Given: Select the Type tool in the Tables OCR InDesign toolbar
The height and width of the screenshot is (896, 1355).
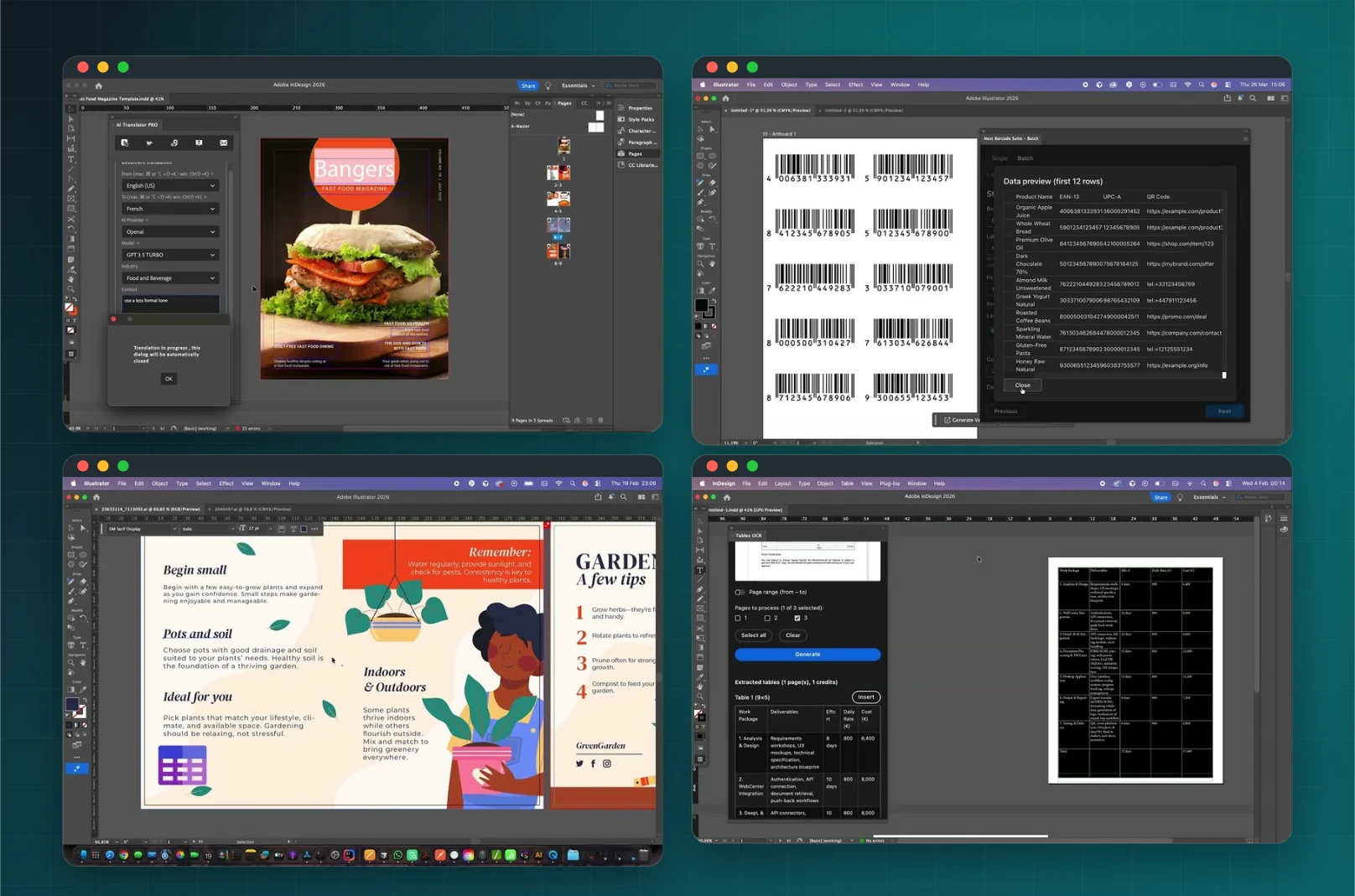Looking at the screenshot, I should pyautogui.click(x=700, y=571).
